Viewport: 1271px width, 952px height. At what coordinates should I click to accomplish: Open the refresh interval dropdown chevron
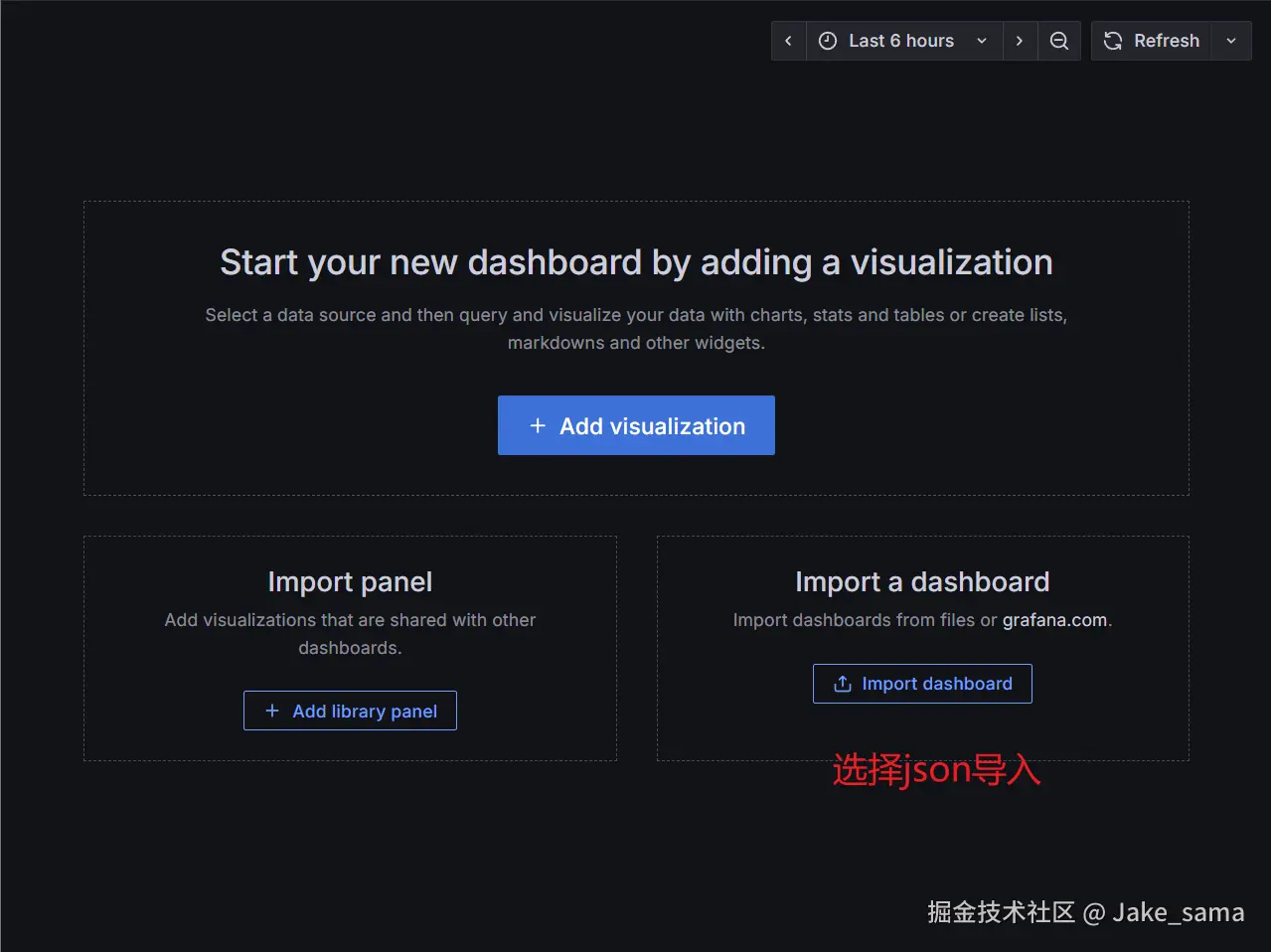click(x=1231, y=41)
